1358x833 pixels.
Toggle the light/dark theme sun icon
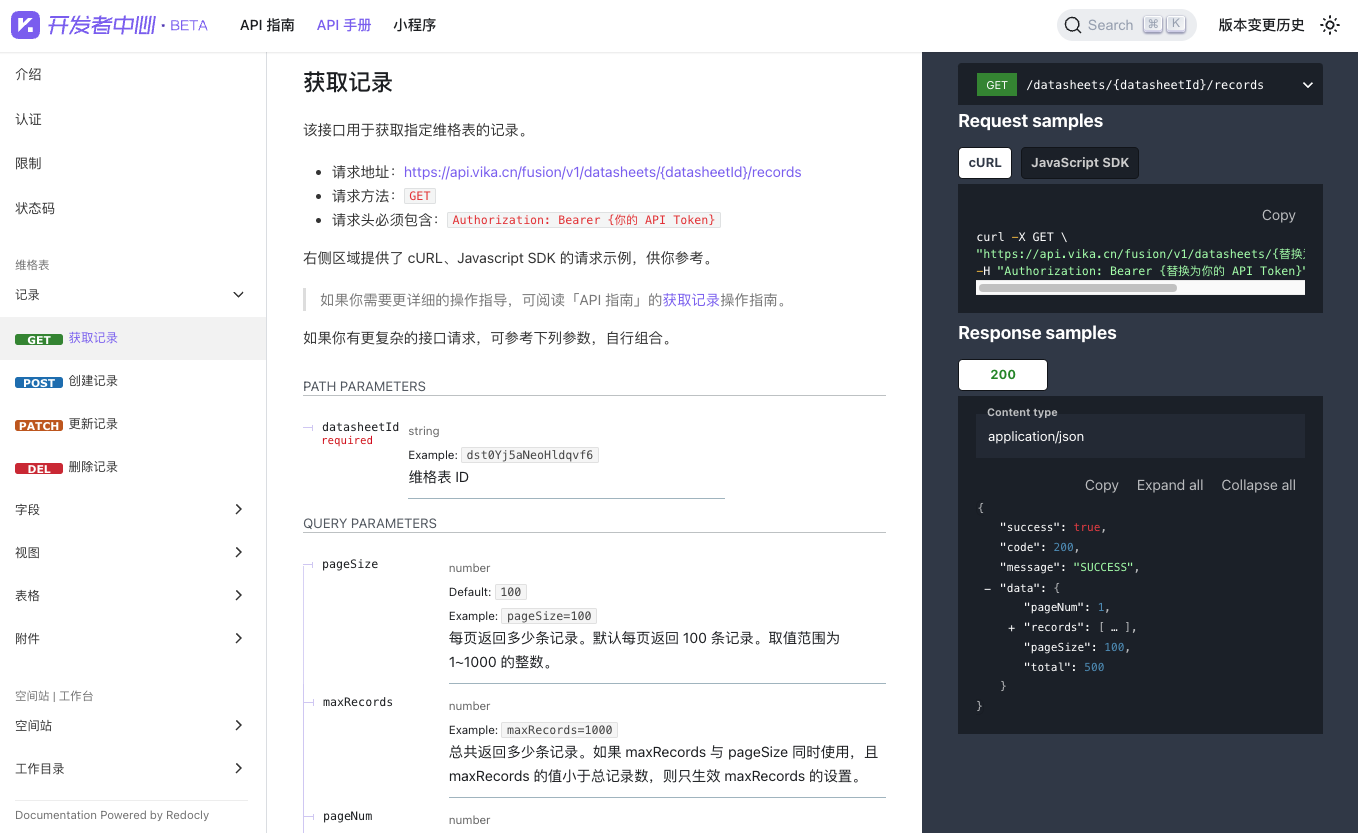coord(1329,25)
